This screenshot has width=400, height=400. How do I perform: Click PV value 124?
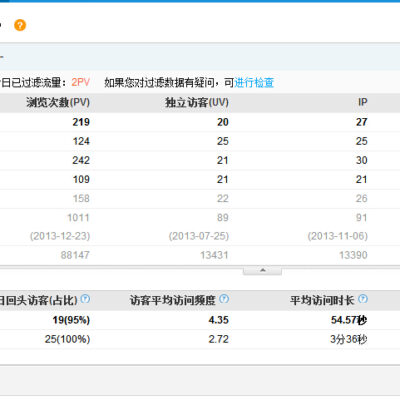[x=81, y=141]
